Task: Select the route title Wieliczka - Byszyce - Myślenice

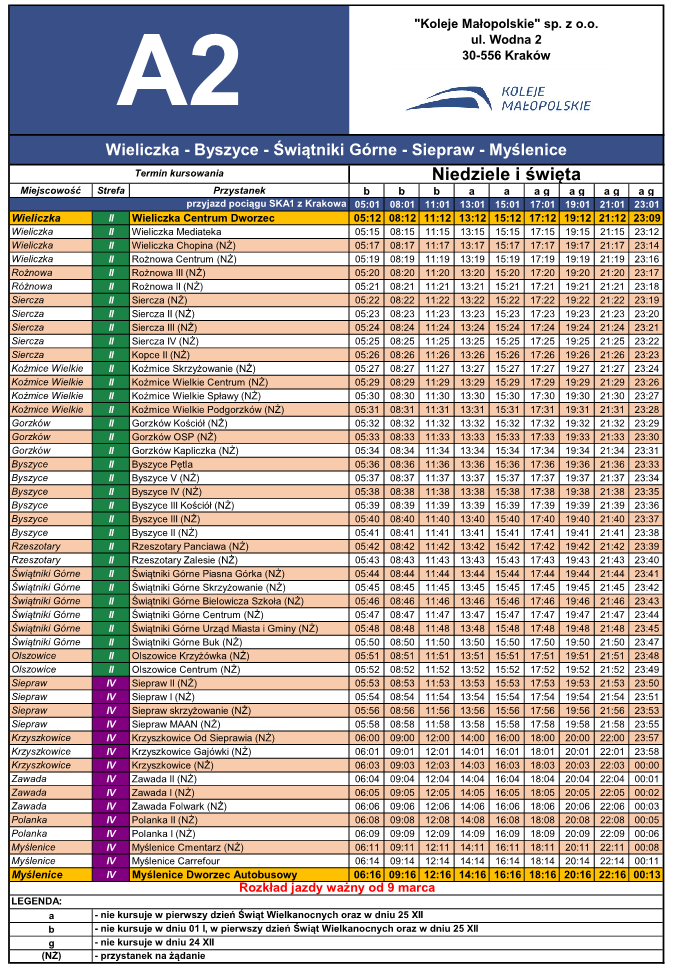Action: (336, 150)
